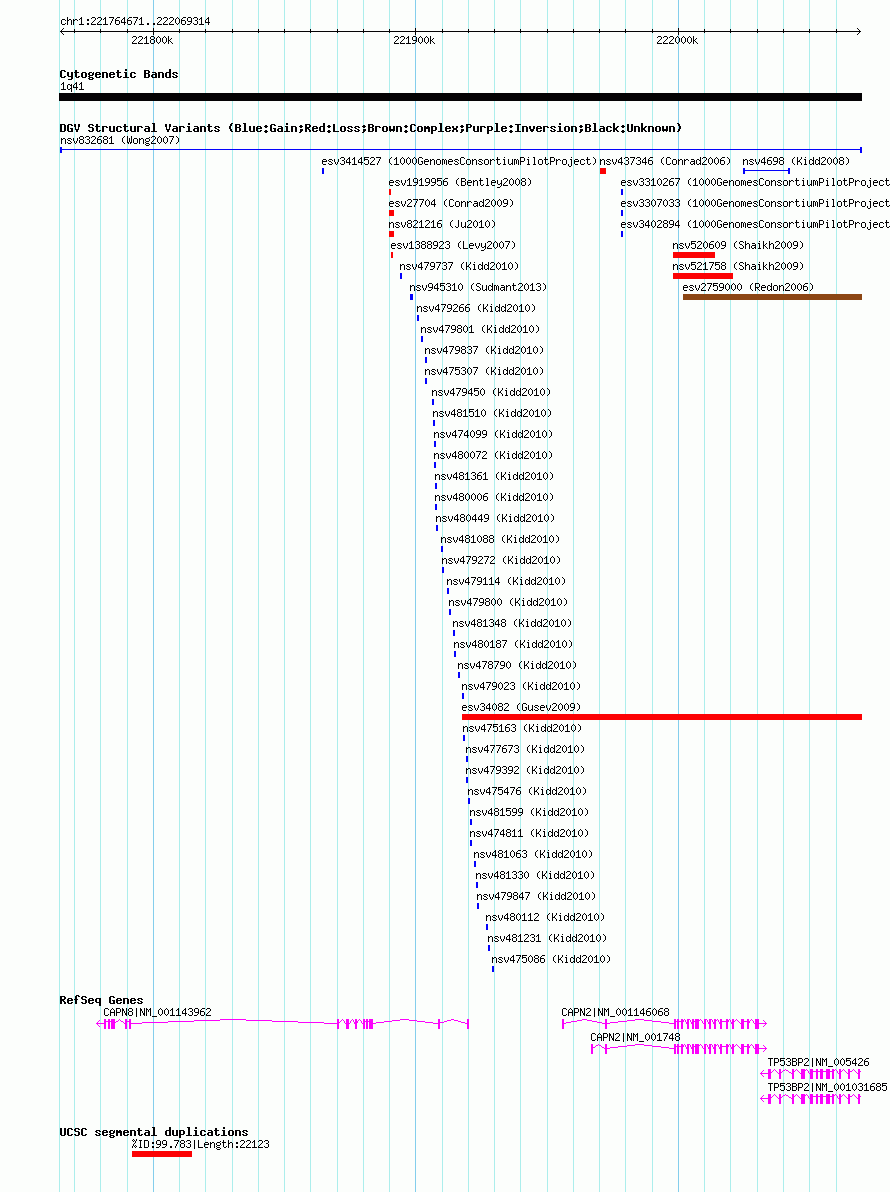Click nsv474099 (Kidd2010) label
The height and width of the screenshot is (1192, 890).
click(x=493, y=435)
